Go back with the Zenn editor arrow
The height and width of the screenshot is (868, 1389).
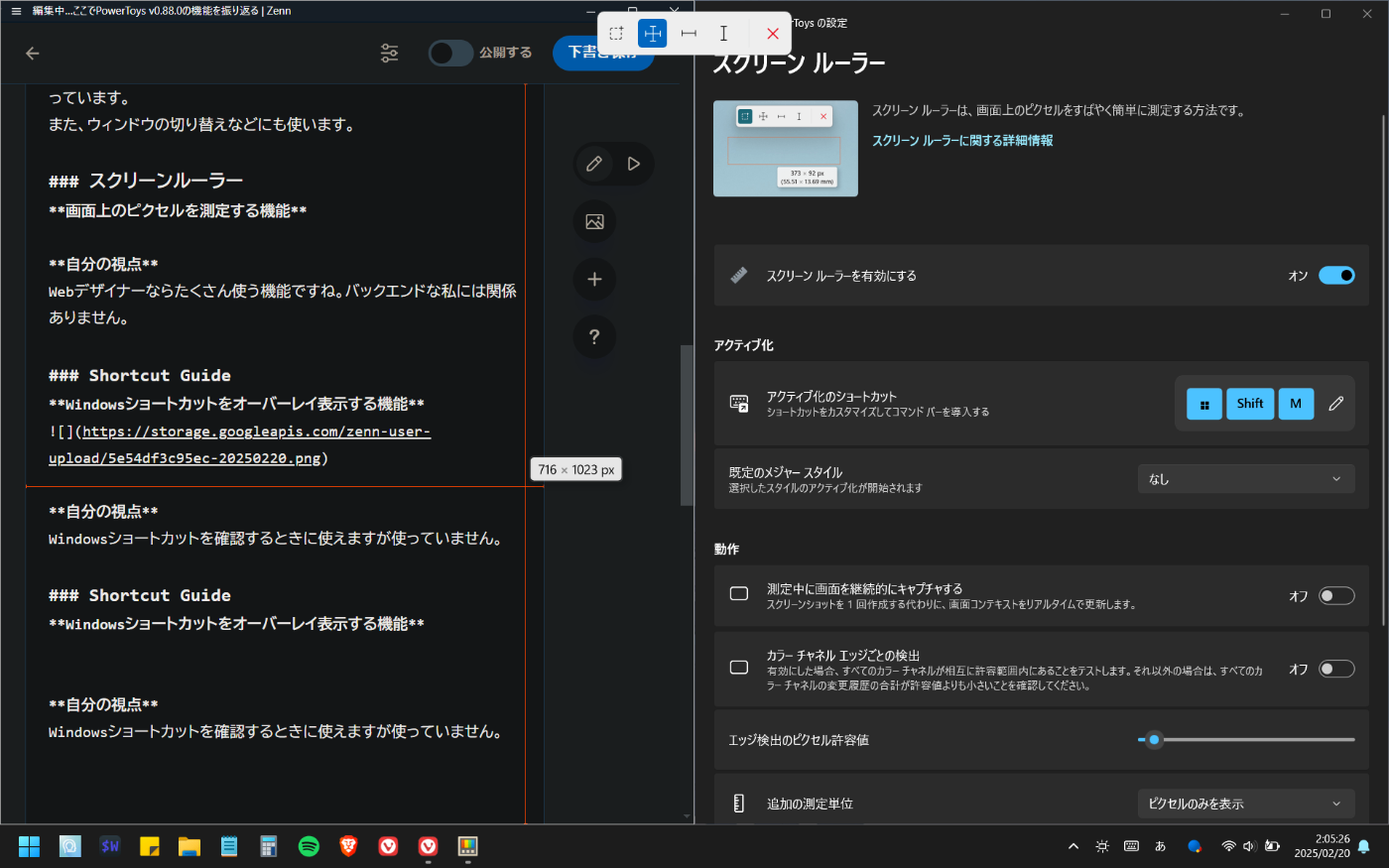pos(33,54)
